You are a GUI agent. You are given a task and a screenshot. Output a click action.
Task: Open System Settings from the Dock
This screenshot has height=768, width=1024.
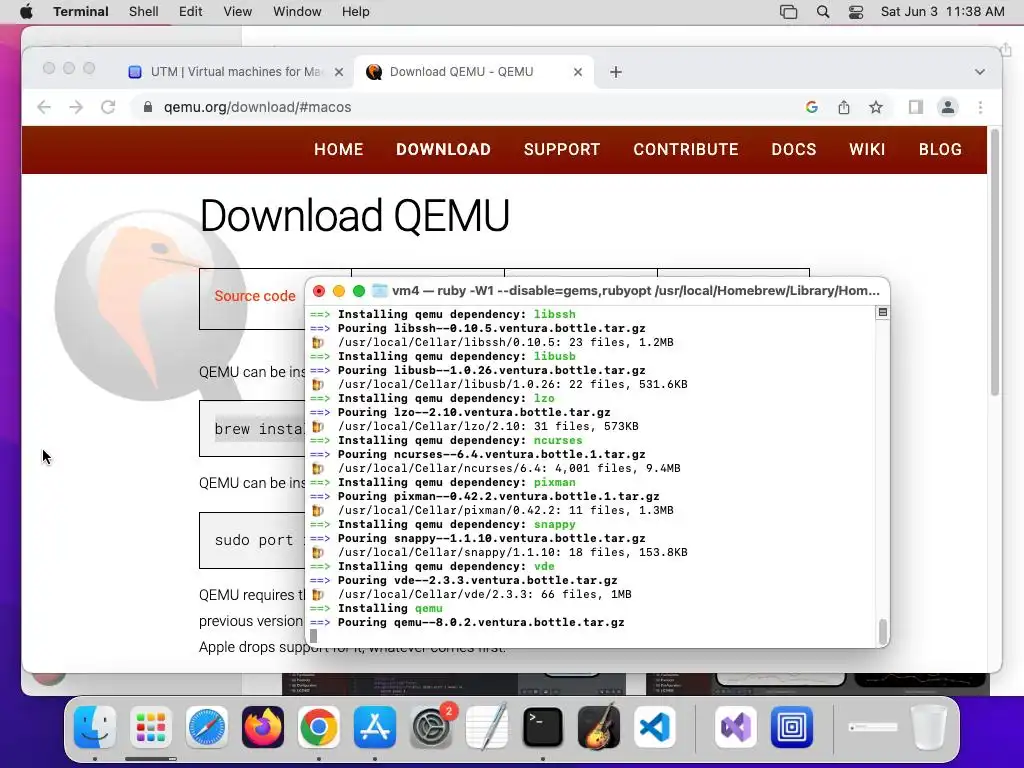pos(431,727)
